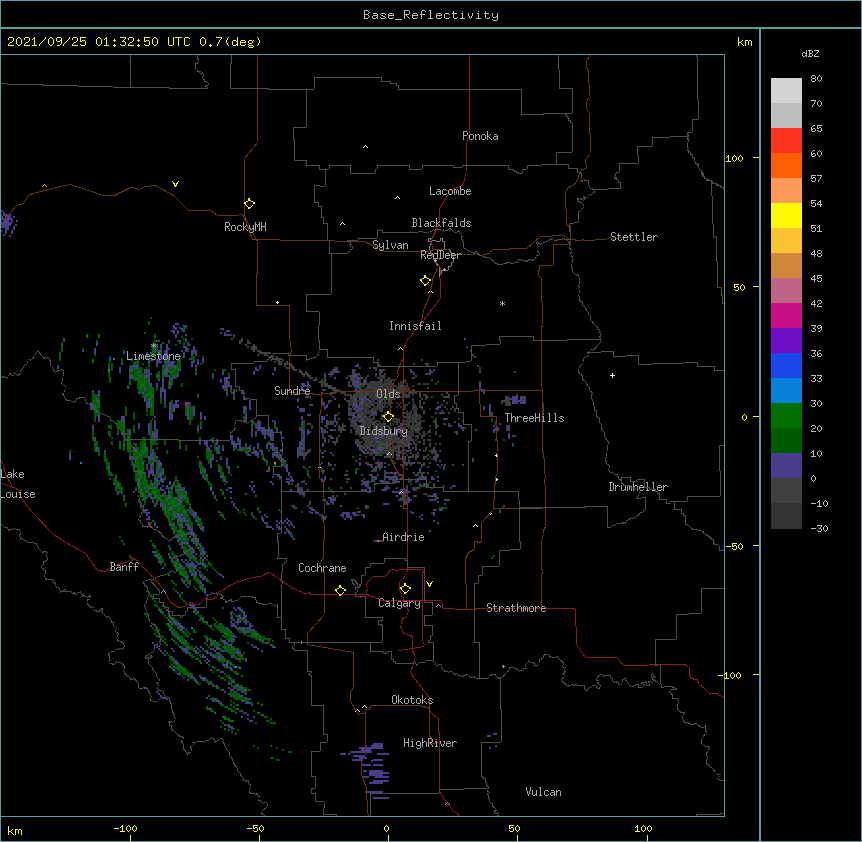Click the 80 value on dBZ scale
This screenshot has height=842, width=862.
pyautogui.click(x=816, y=79)
